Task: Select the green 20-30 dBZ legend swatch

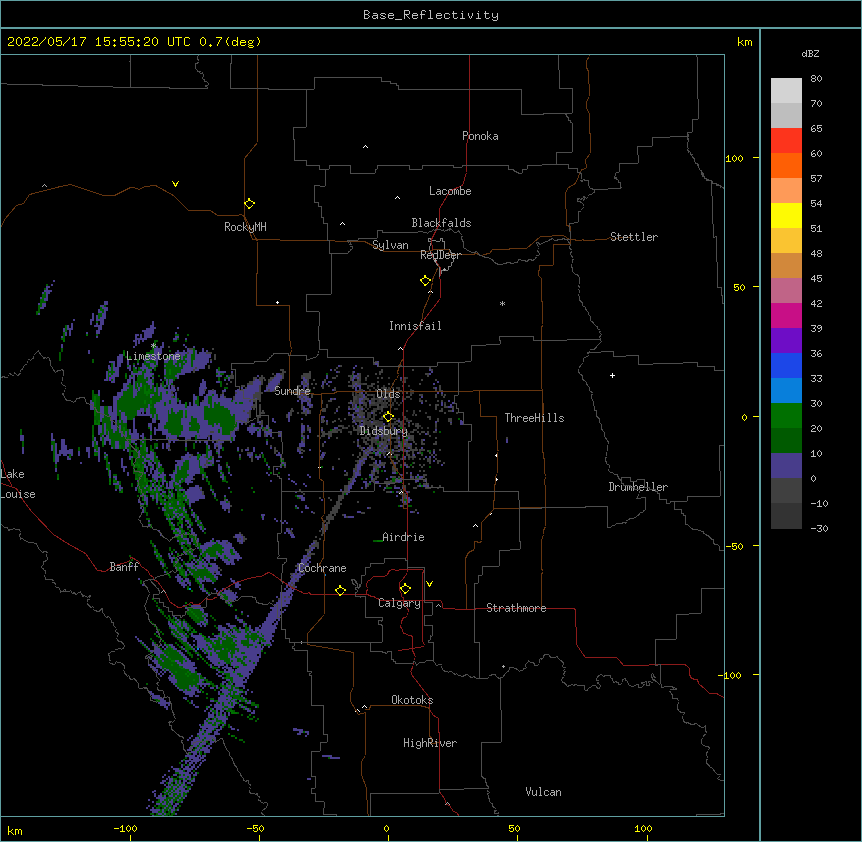Action: (x=786, y=415)
